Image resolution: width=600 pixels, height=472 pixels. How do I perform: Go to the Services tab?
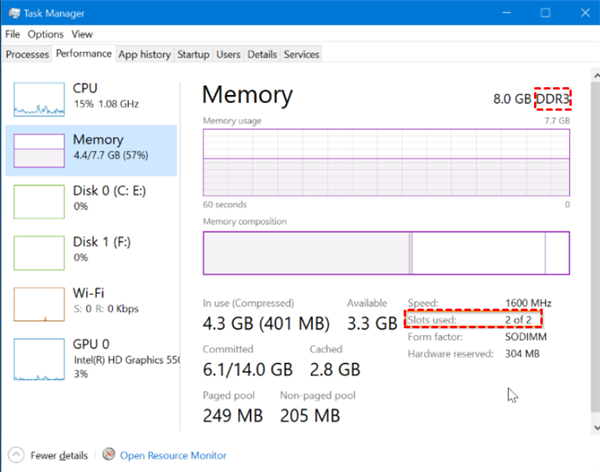coord(301,54)
